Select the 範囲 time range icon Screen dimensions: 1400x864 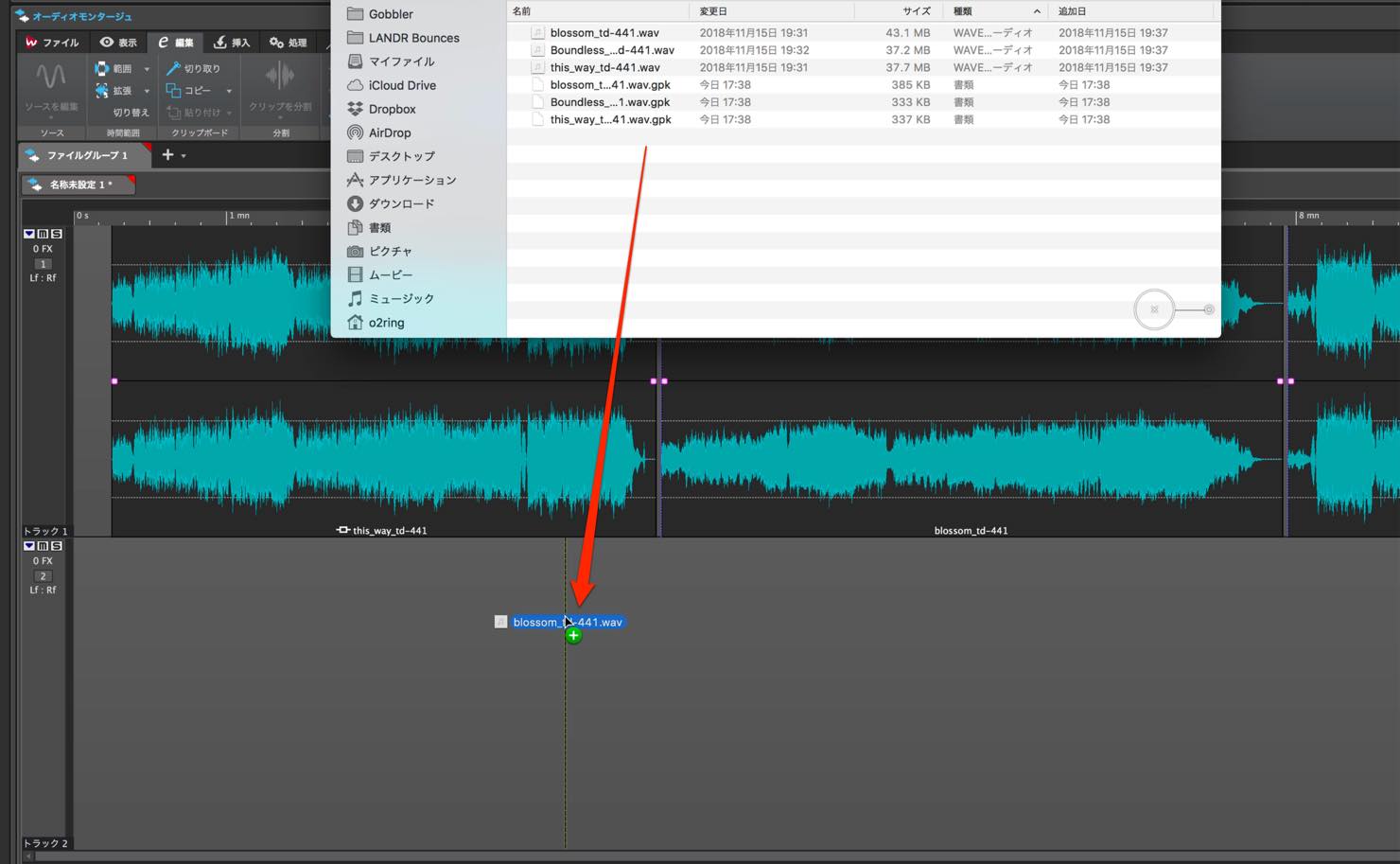[x=101, y=68]
